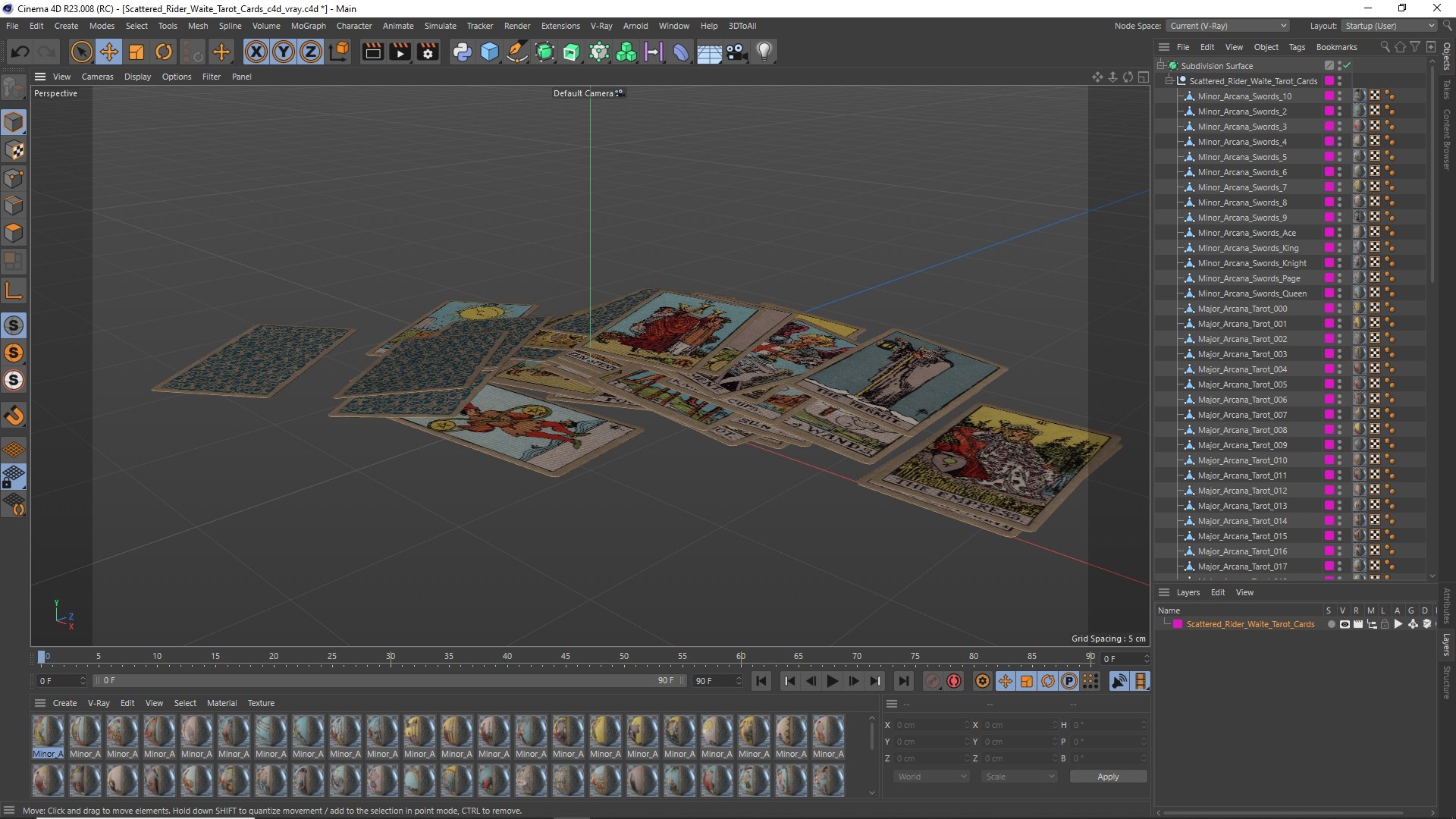Open the Simulate menu
Viewport: 1456px width, 819px height.
tap(440, 26)
